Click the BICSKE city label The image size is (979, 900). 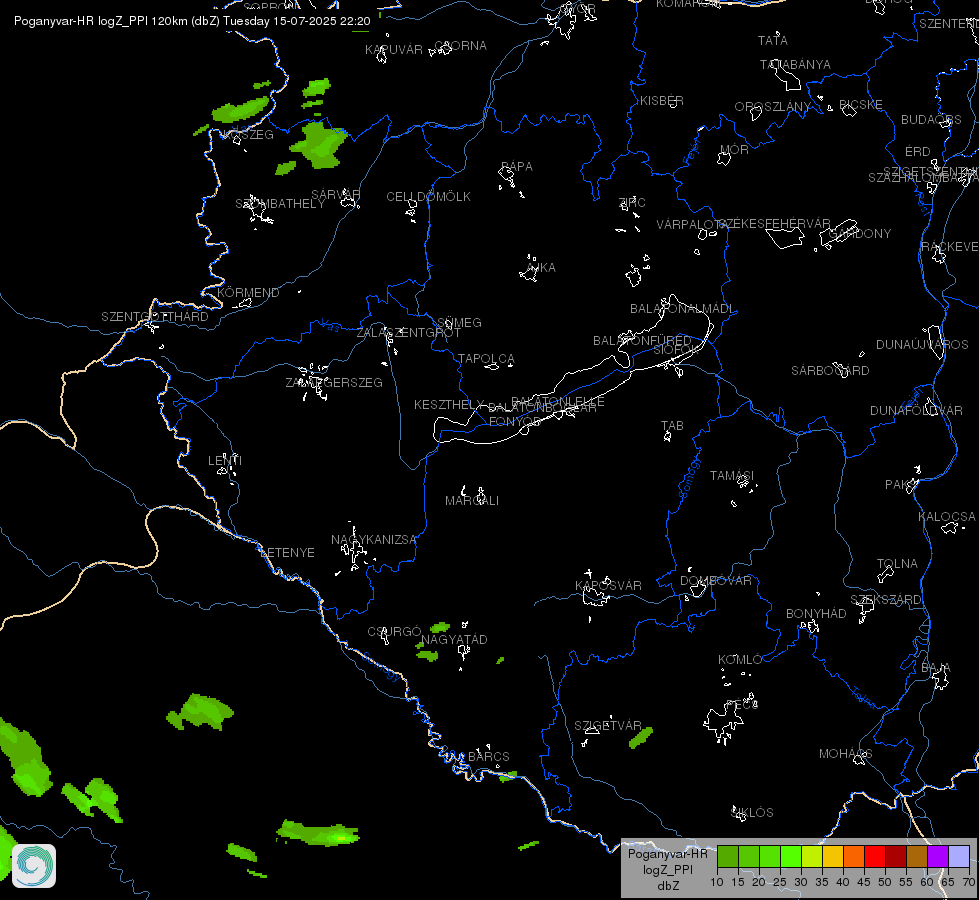tap(861, 105)
